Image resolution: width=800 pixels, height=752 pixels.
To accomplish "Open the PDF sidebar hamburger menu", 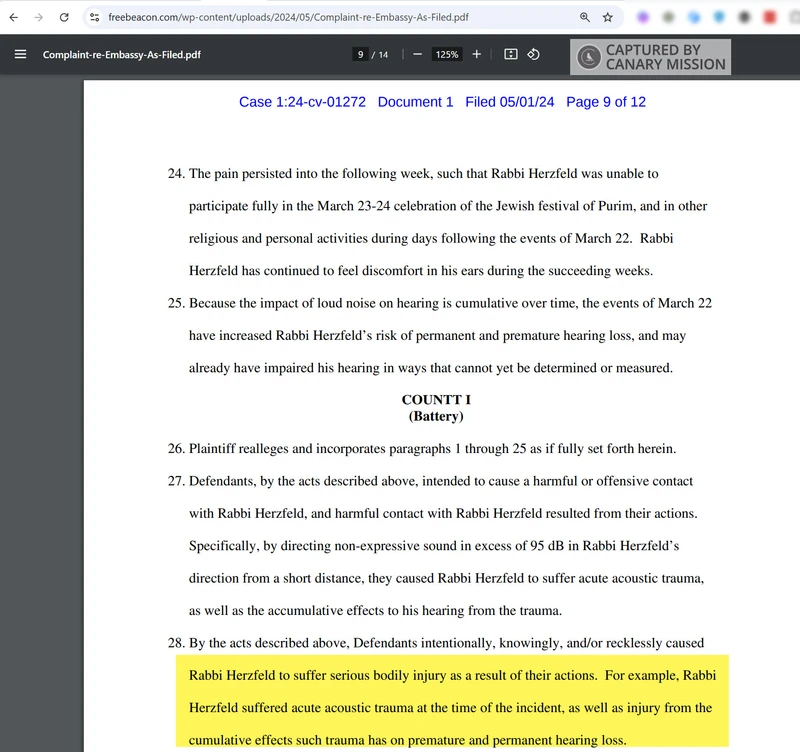I will 20,54.
